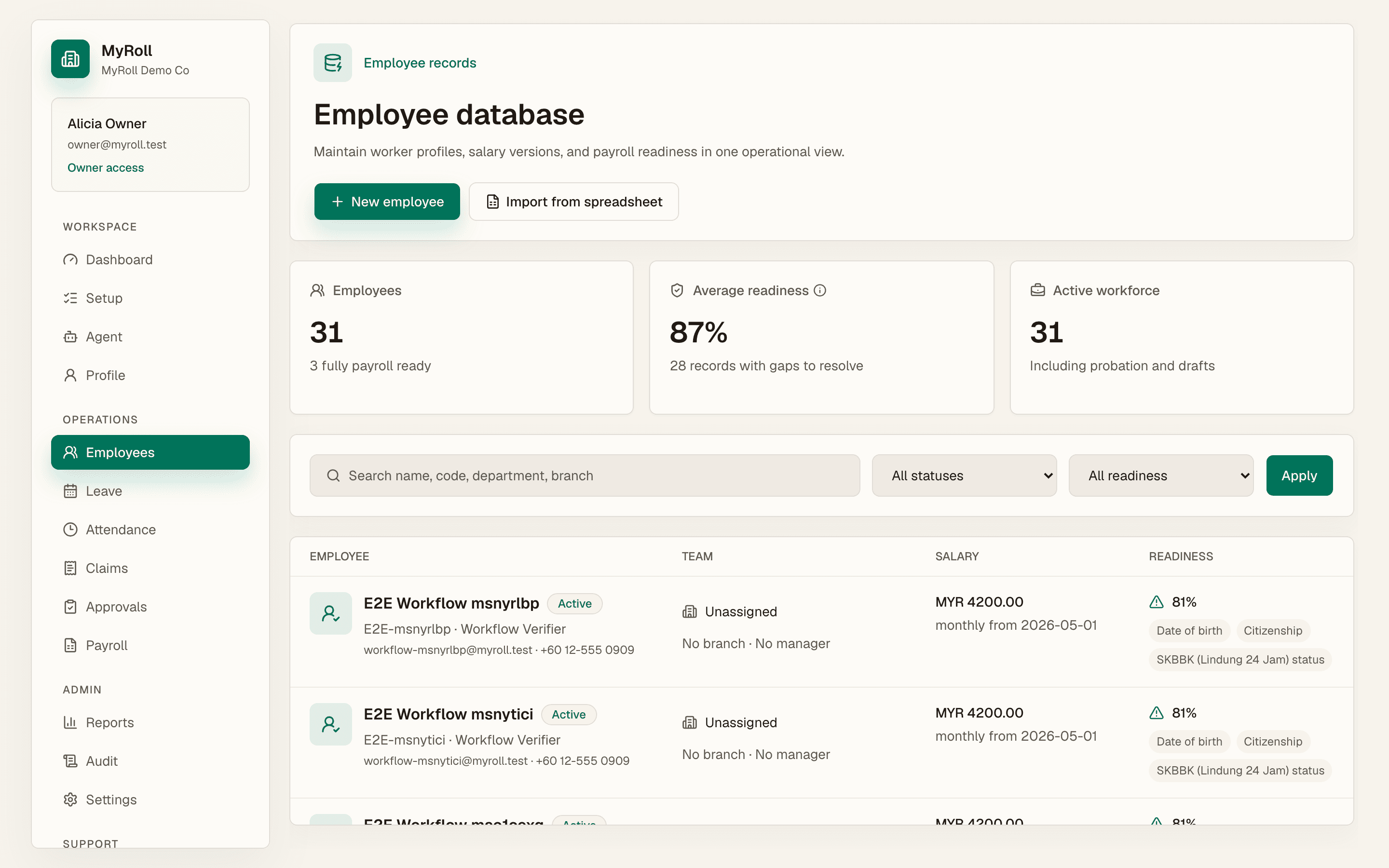Open Dashboard in the sidebar
Screen dimensions: 1389x868
coord(150,259)
